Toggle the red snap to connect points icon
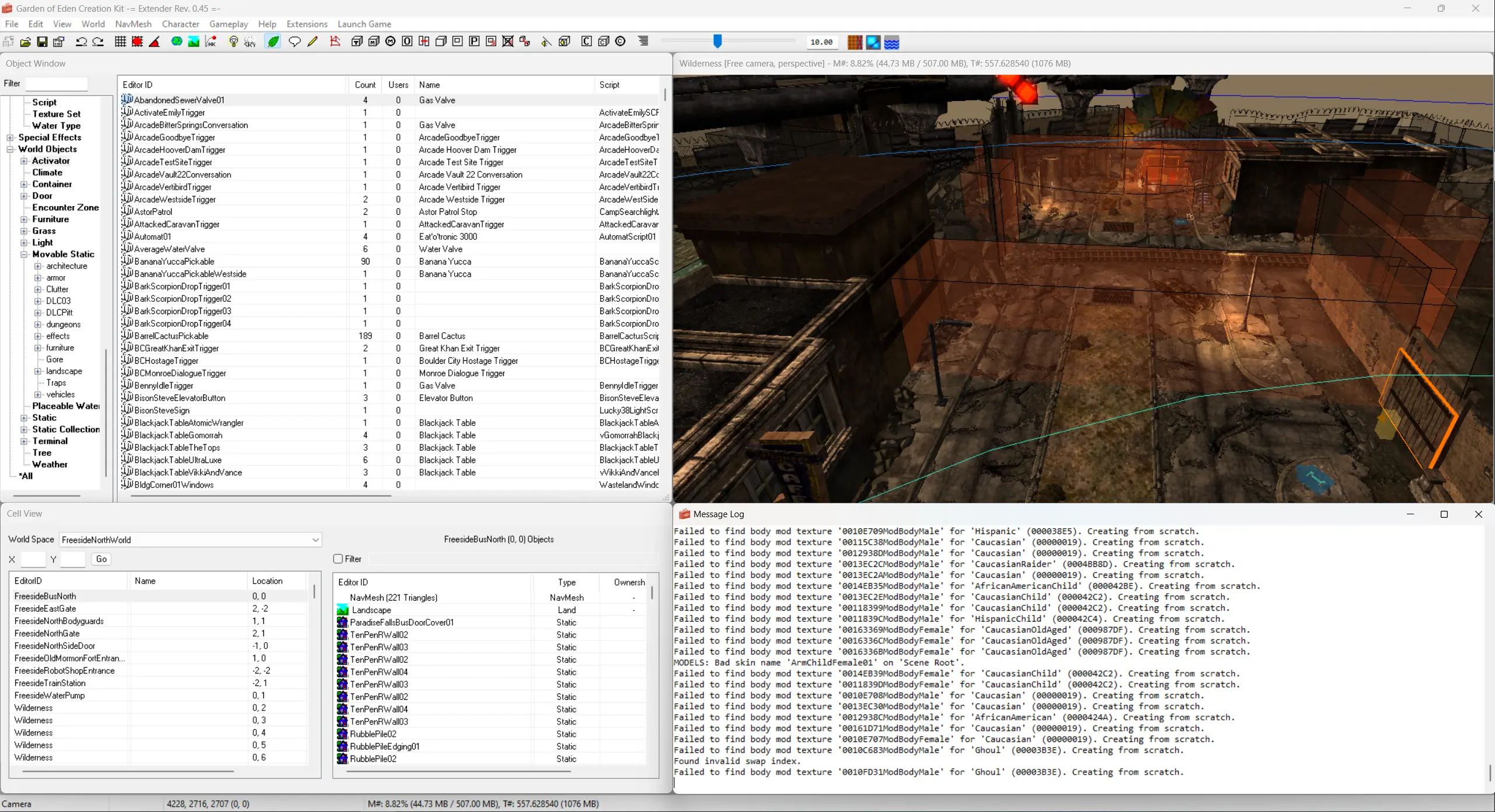The width and height of the screenshot is (1495, 812). (137, 42)
